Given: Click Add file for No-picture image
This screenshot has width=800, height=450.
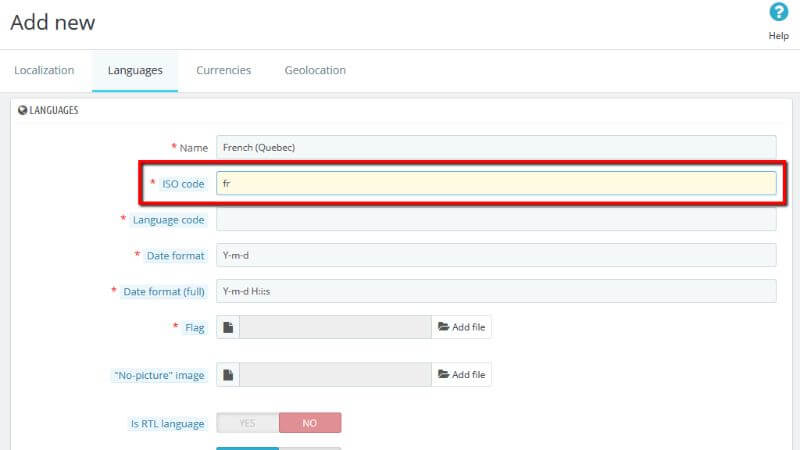Looking at the screenshot, I should [x=461, y=375].
